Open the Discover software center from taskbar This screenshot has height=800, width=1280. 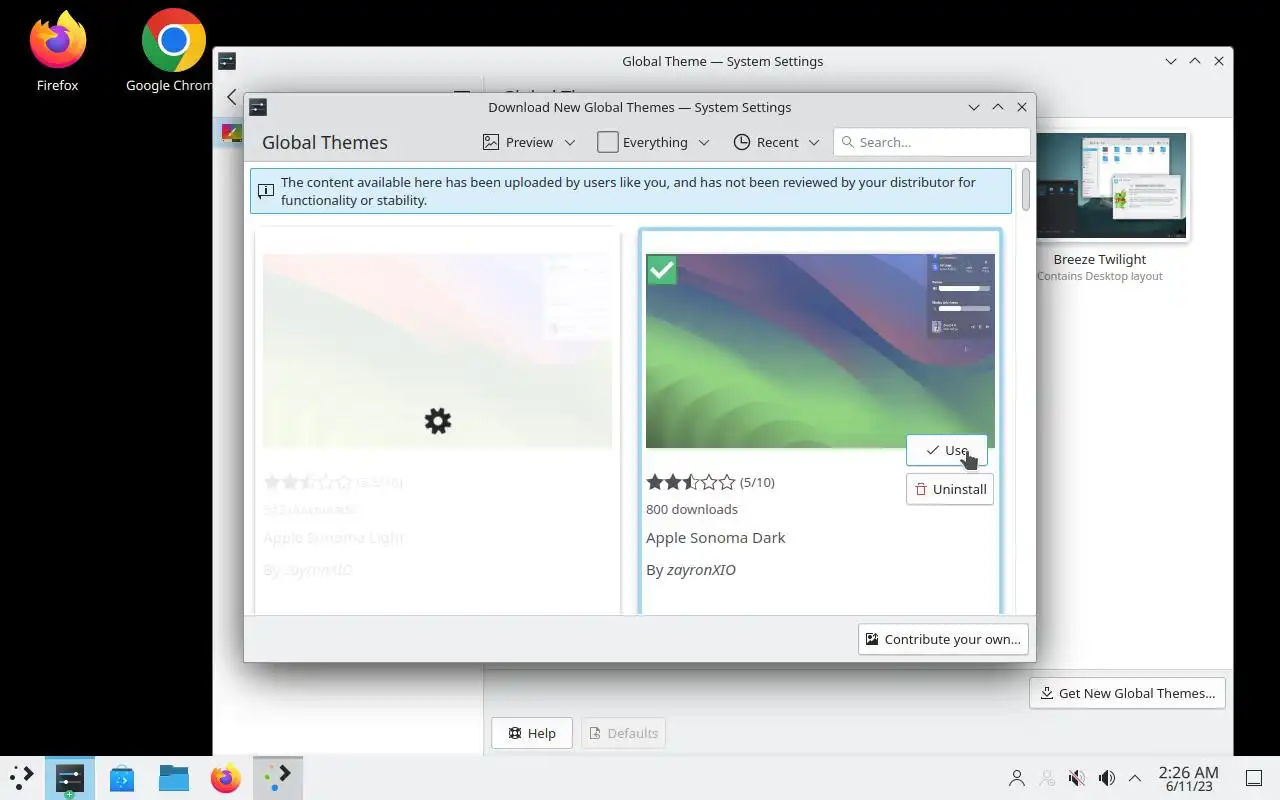pos(122,777)
